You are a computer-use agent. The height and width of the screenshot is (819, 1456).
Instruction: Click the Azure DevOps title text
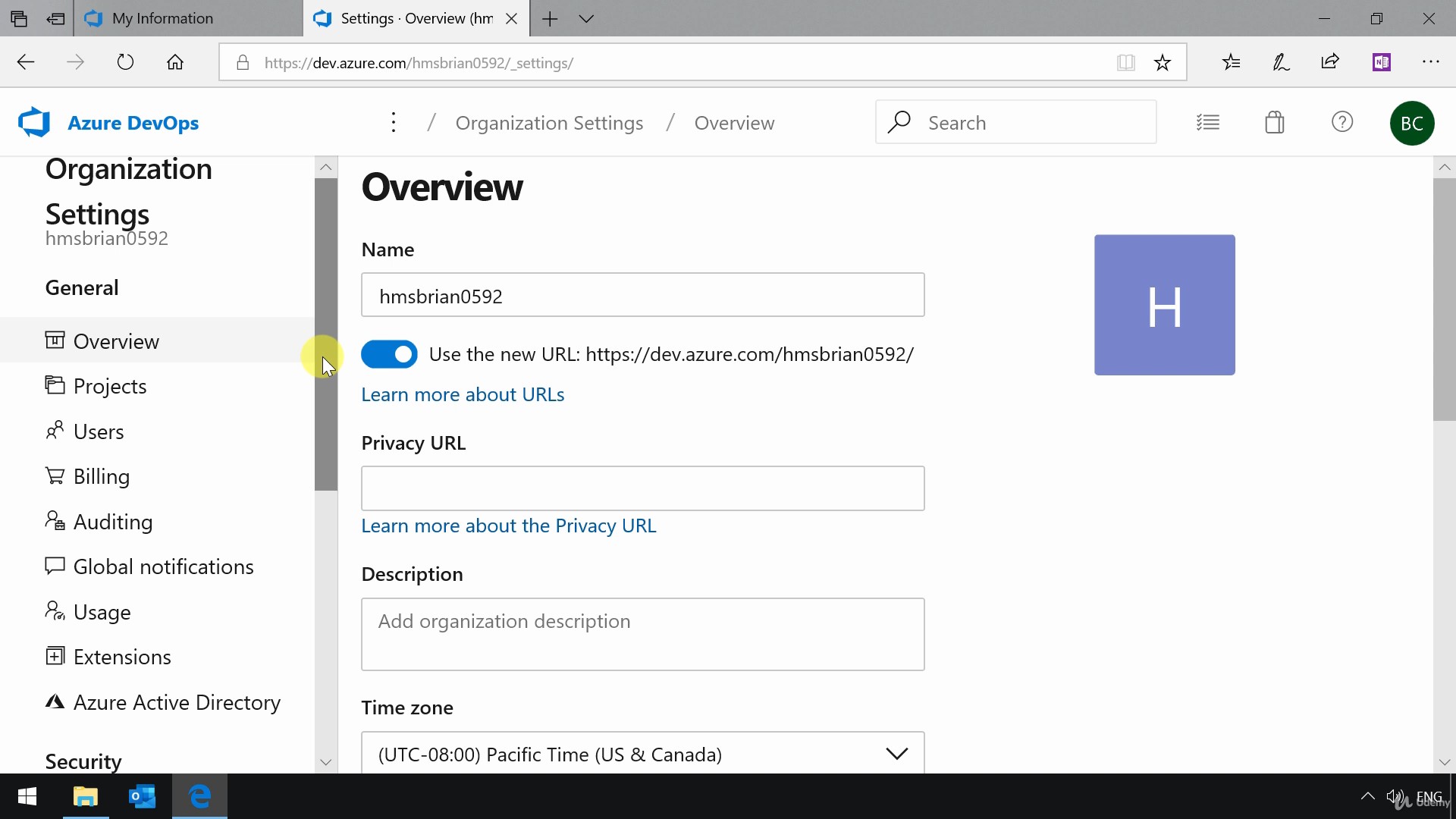tap(133, 123)
